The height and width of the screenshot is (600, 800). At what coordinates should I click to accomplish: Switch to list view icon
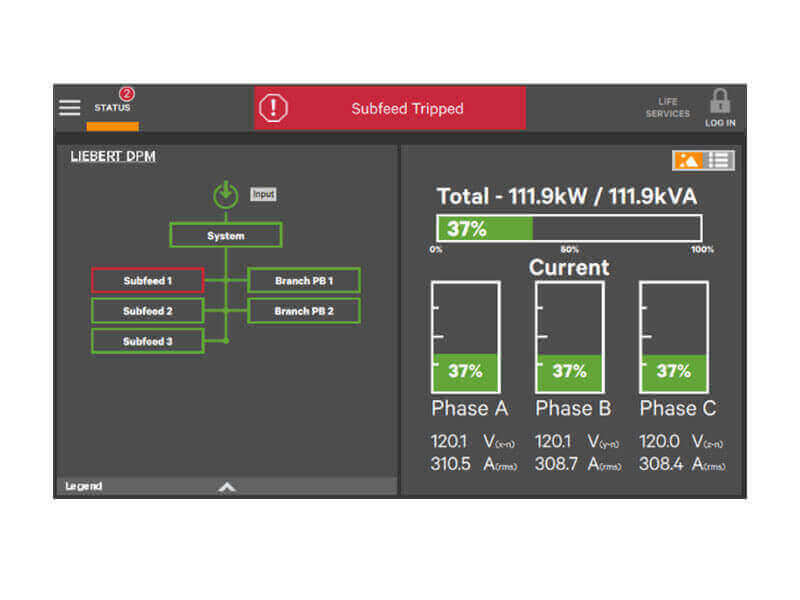point(720,160)
